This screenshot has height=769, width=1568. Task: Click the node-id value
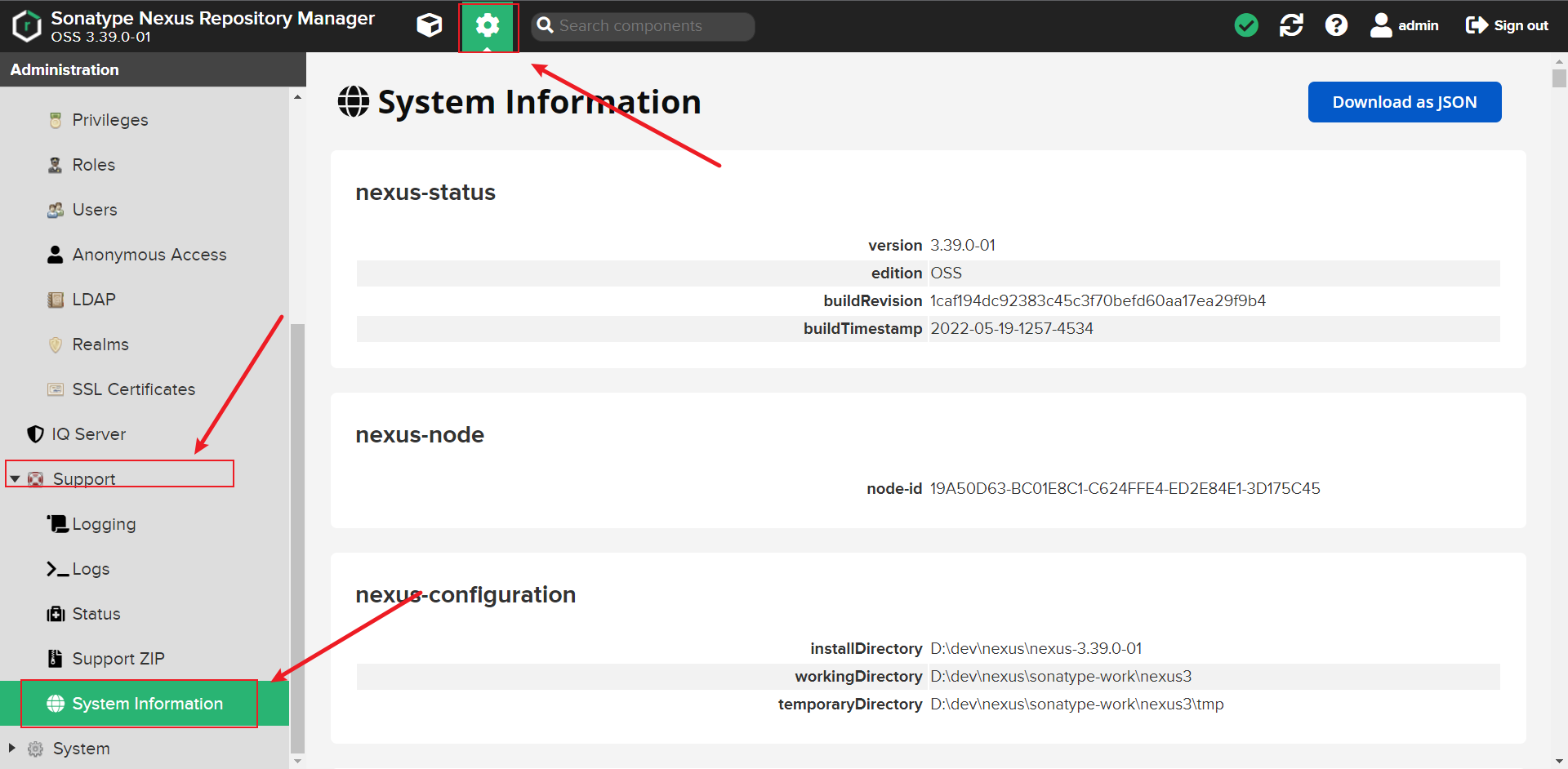[x=1125, y=488]
